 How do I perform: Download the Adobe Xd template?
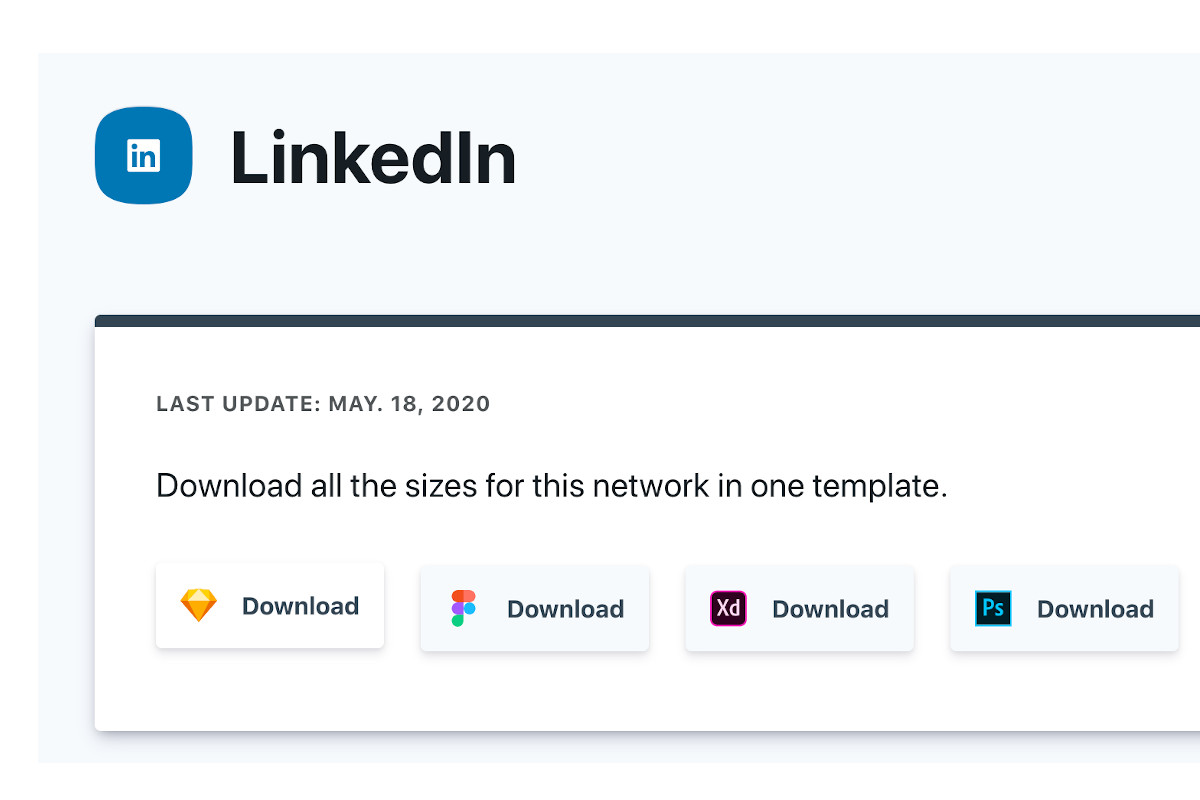click(800, 608)
